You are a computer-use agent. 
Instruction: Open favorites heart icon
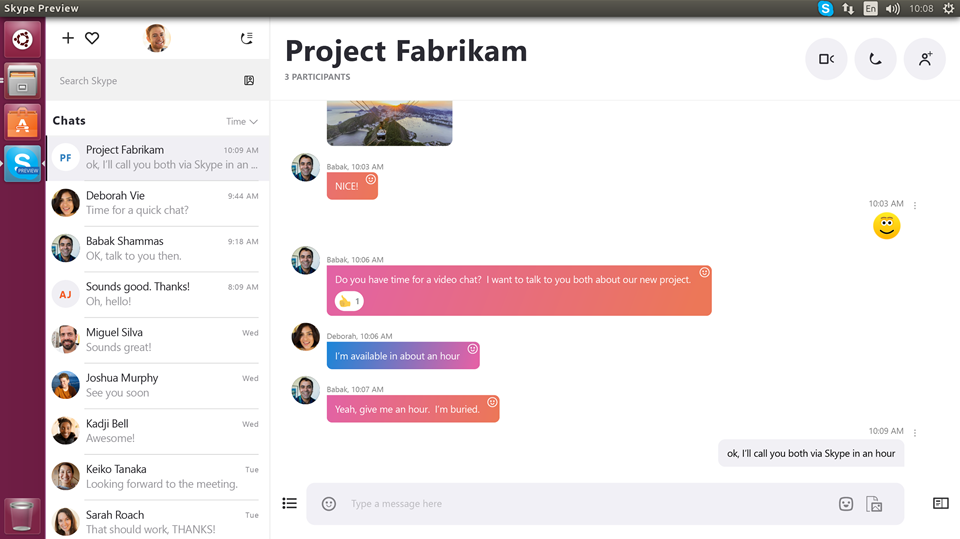tap(92, 38)
